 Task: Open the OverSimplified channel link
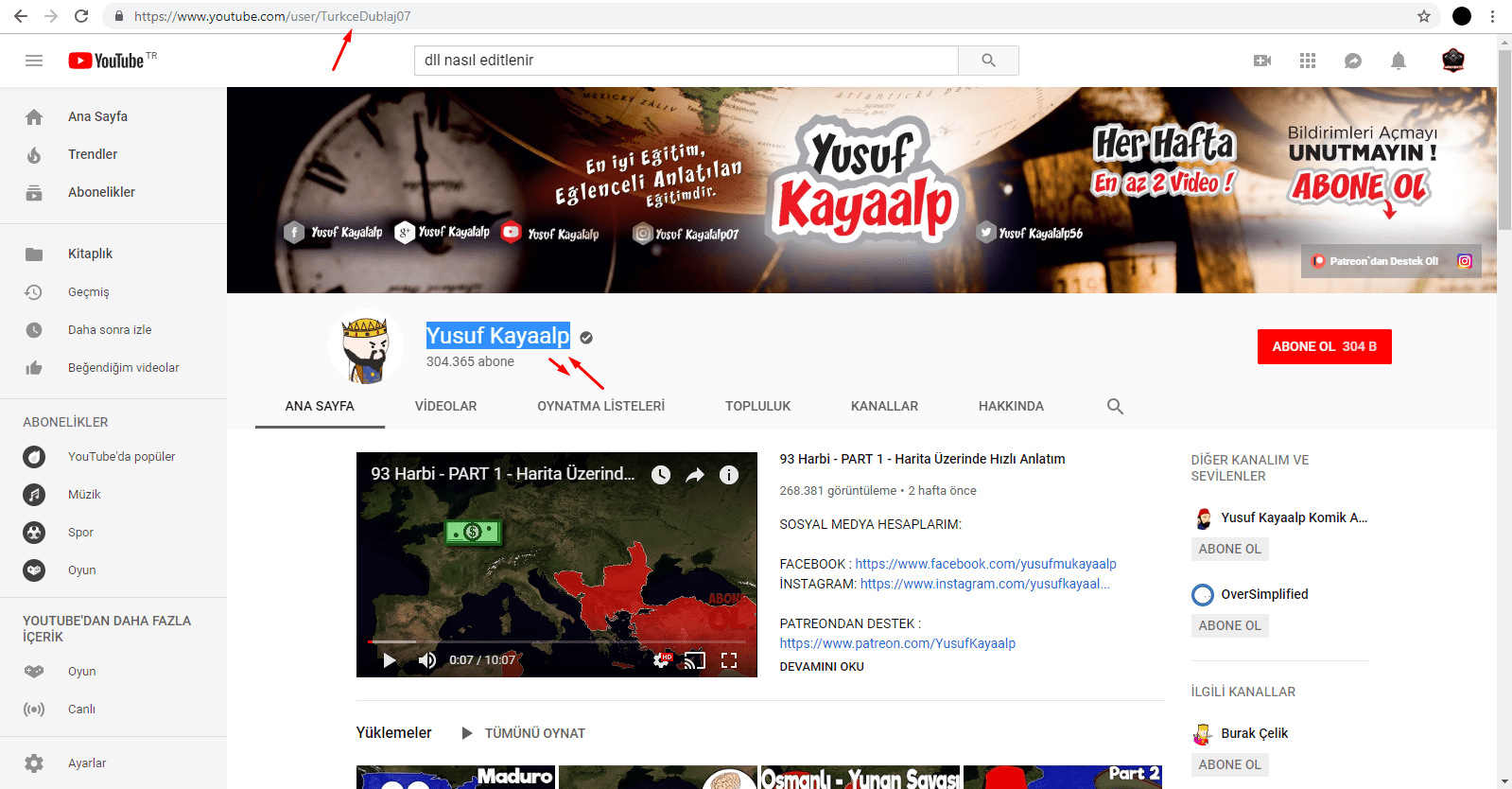[x=1264, y=594]
